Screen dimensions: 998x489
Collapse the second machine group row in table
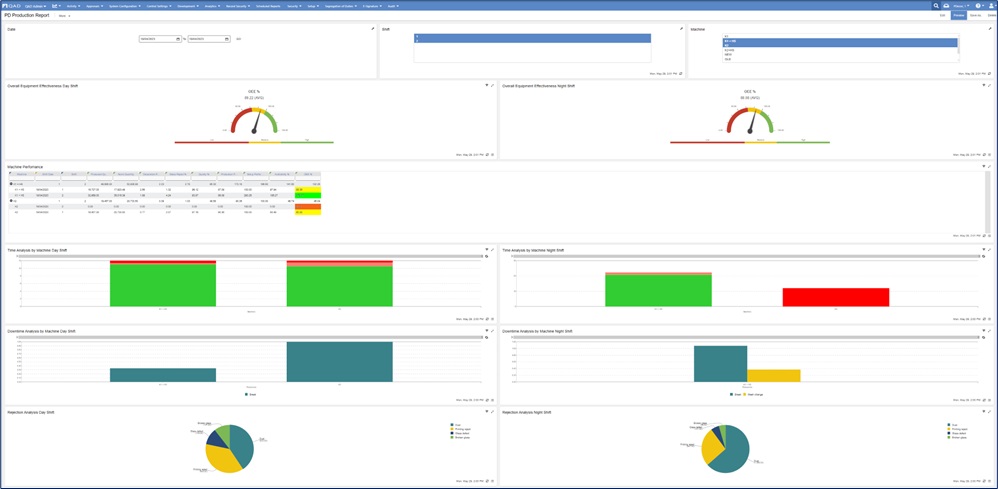click(x=11, y=200)
